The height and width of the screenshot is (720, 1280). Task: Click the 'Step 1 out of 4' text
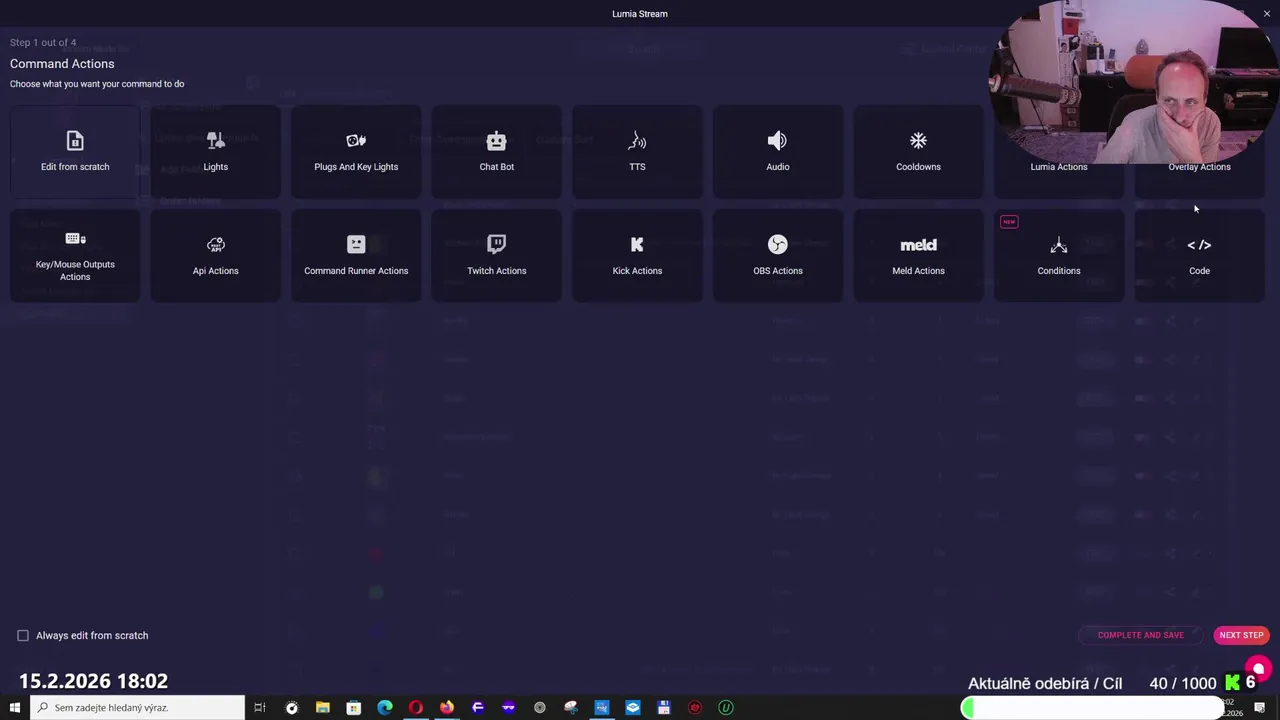point(43,43)
